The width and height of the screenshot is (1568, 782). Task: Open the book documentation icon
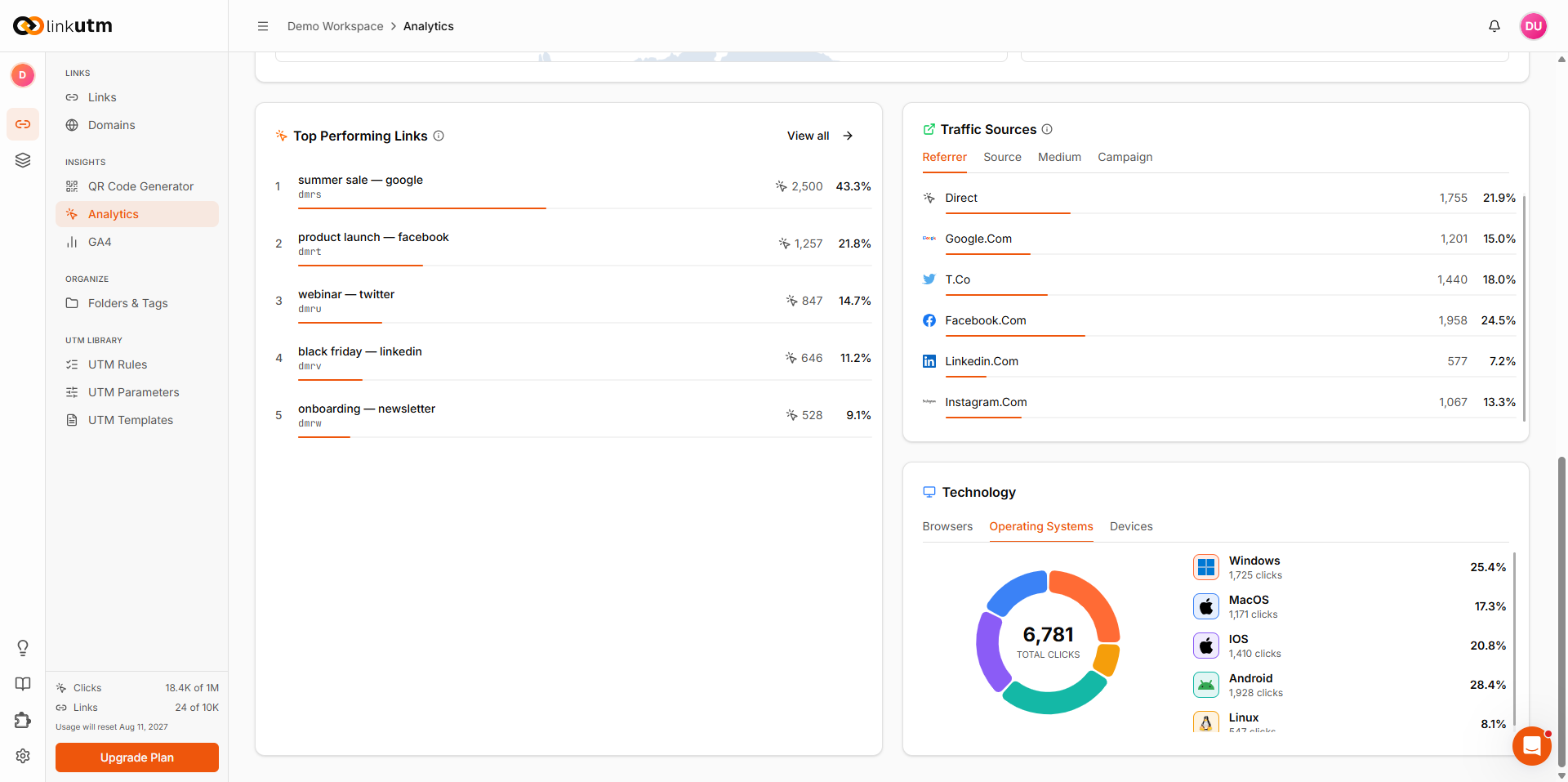pos(23,684)
